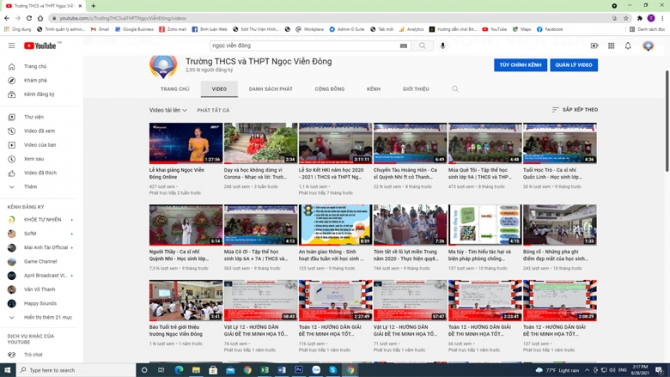The height and width of the screenshot is (377, 670).
Task: Click the channel avatar logo
Action: [x=163, y=66]
